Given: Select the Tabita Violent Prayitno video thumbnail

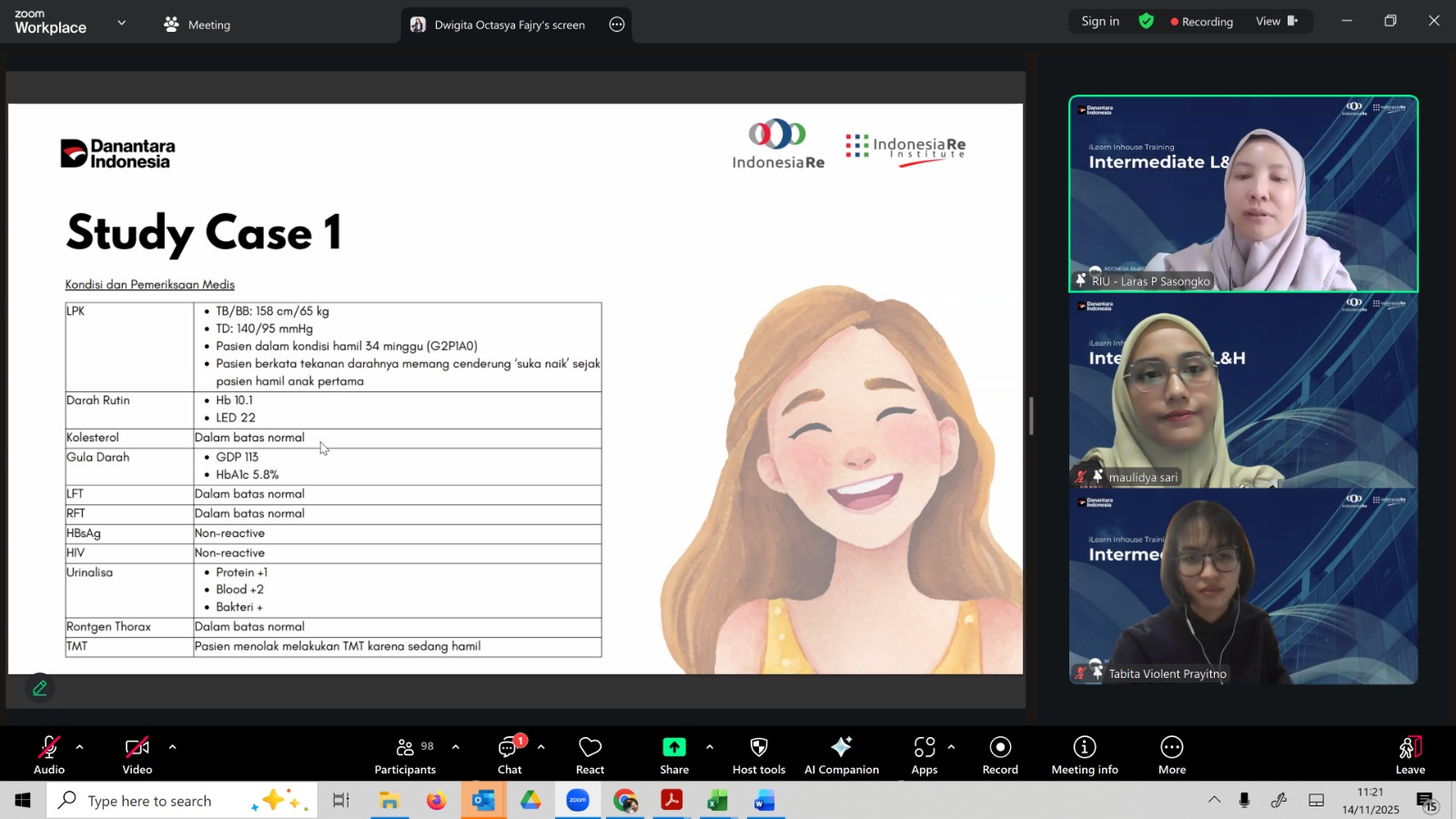Looking at the screenshot, I should point(1243,587).
